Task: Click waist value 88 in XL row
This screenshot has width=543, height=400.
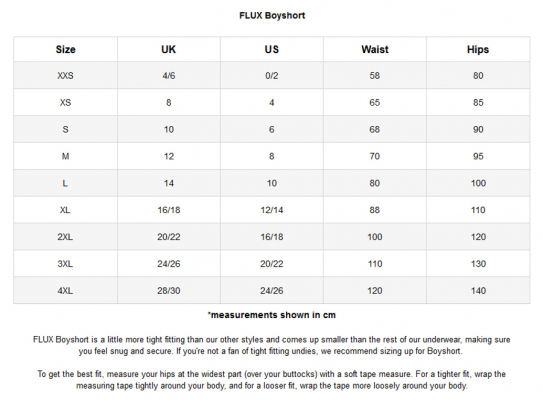Action: (375, 210)
